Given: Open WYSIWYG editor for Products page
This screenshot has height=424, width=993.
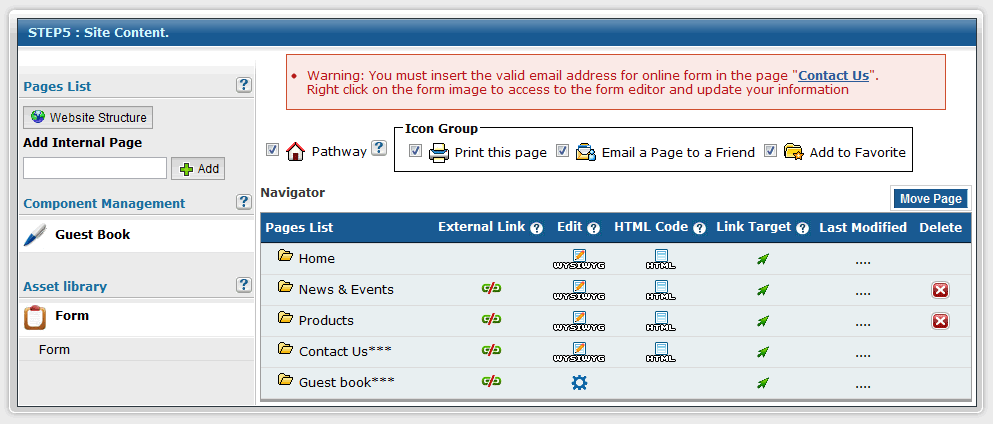Looking at the screenshot, I should pyautogui.click(x=579, y=321).
